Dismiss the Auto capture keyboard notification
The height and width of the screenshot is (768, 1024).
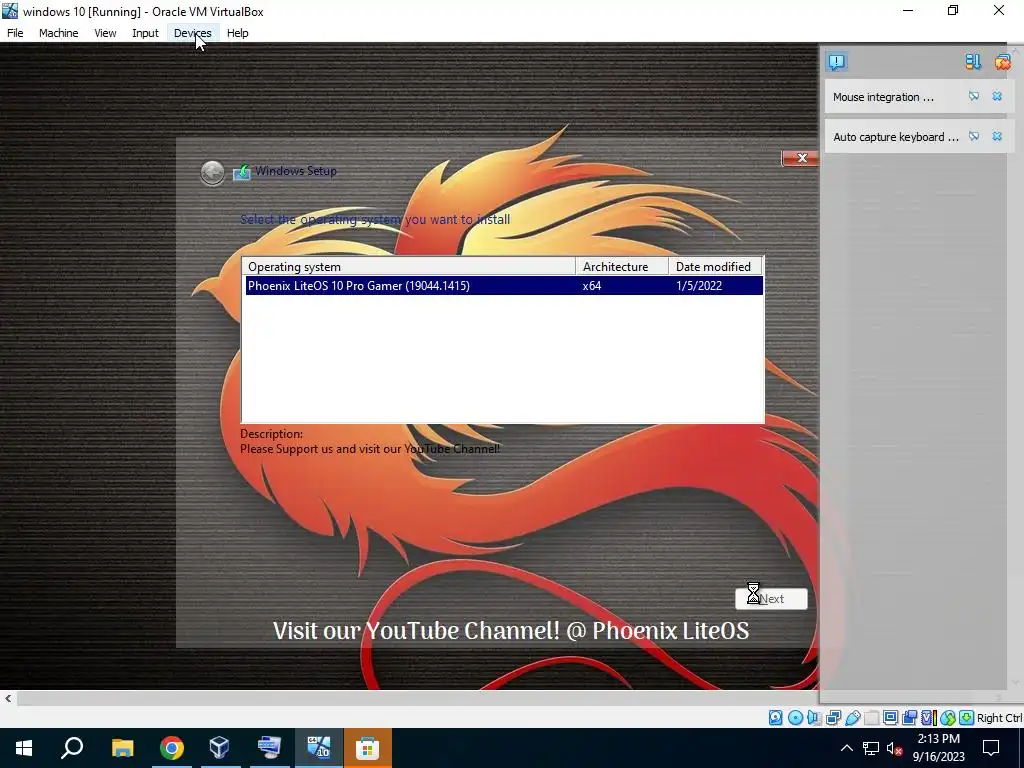(x=997, y=136)
